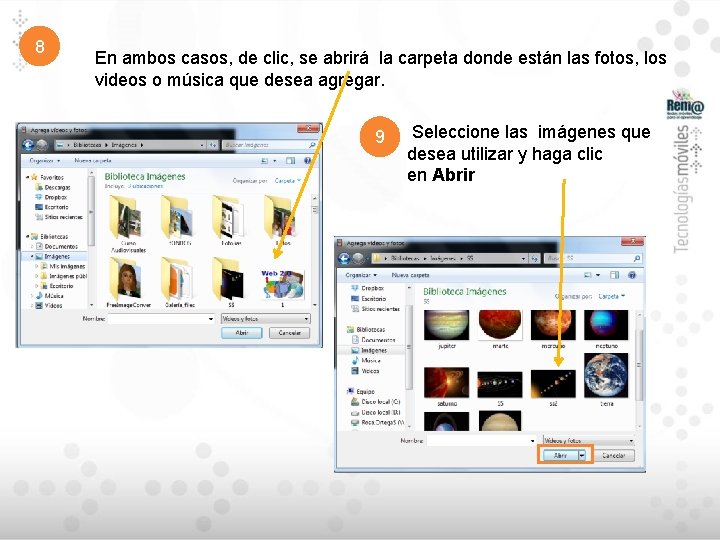Select Documentos library in folders dialog
This screenshot has height=540, width=720.
tap(56, 247)
